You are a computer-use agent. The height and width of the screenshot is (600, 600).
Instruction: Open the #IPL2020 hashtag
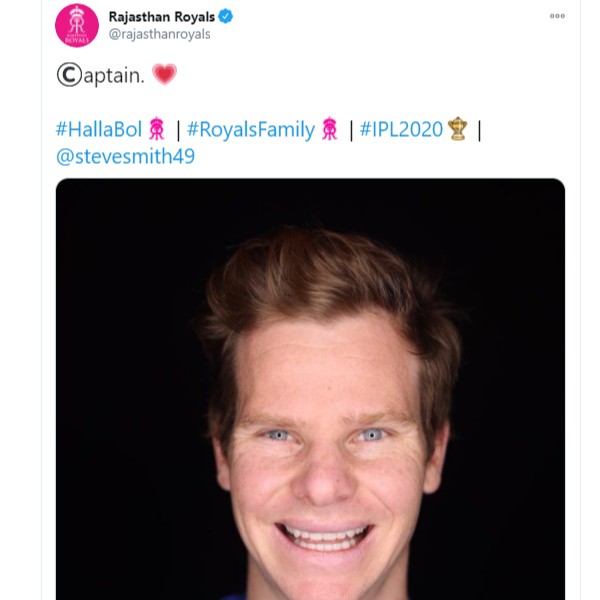coord(401,129)
